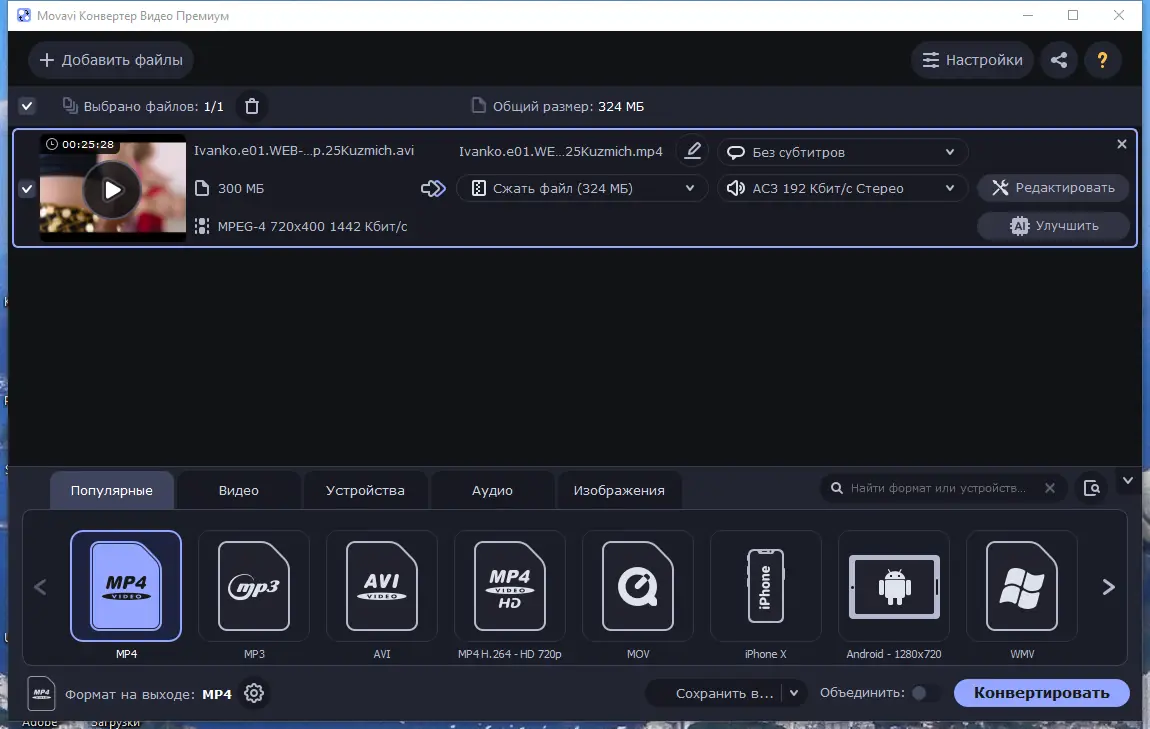Switch to the 'Видео' tab
The height and width of the screenshot is (729, 1150).
coord(238,490)
